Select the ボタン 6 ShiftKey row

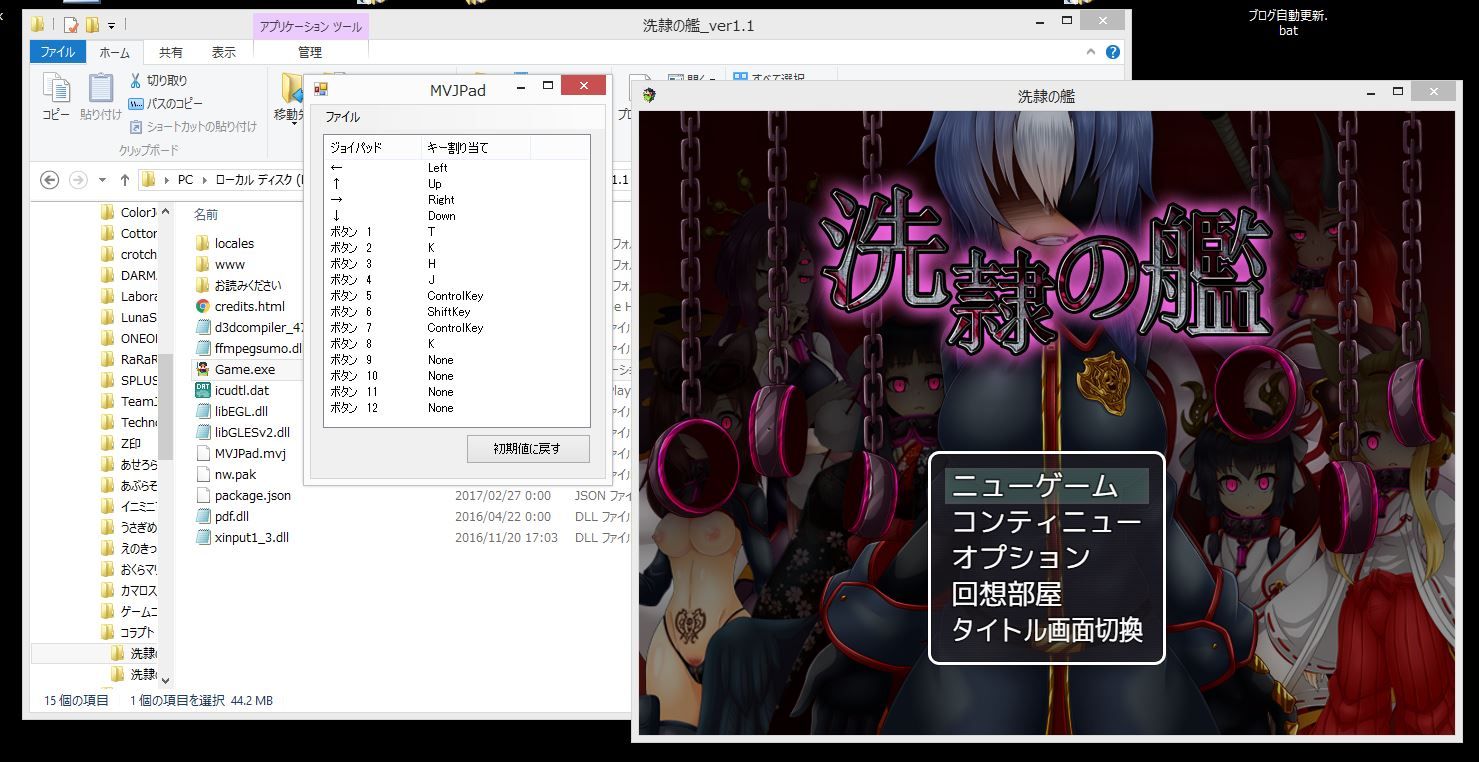(456, 312)
